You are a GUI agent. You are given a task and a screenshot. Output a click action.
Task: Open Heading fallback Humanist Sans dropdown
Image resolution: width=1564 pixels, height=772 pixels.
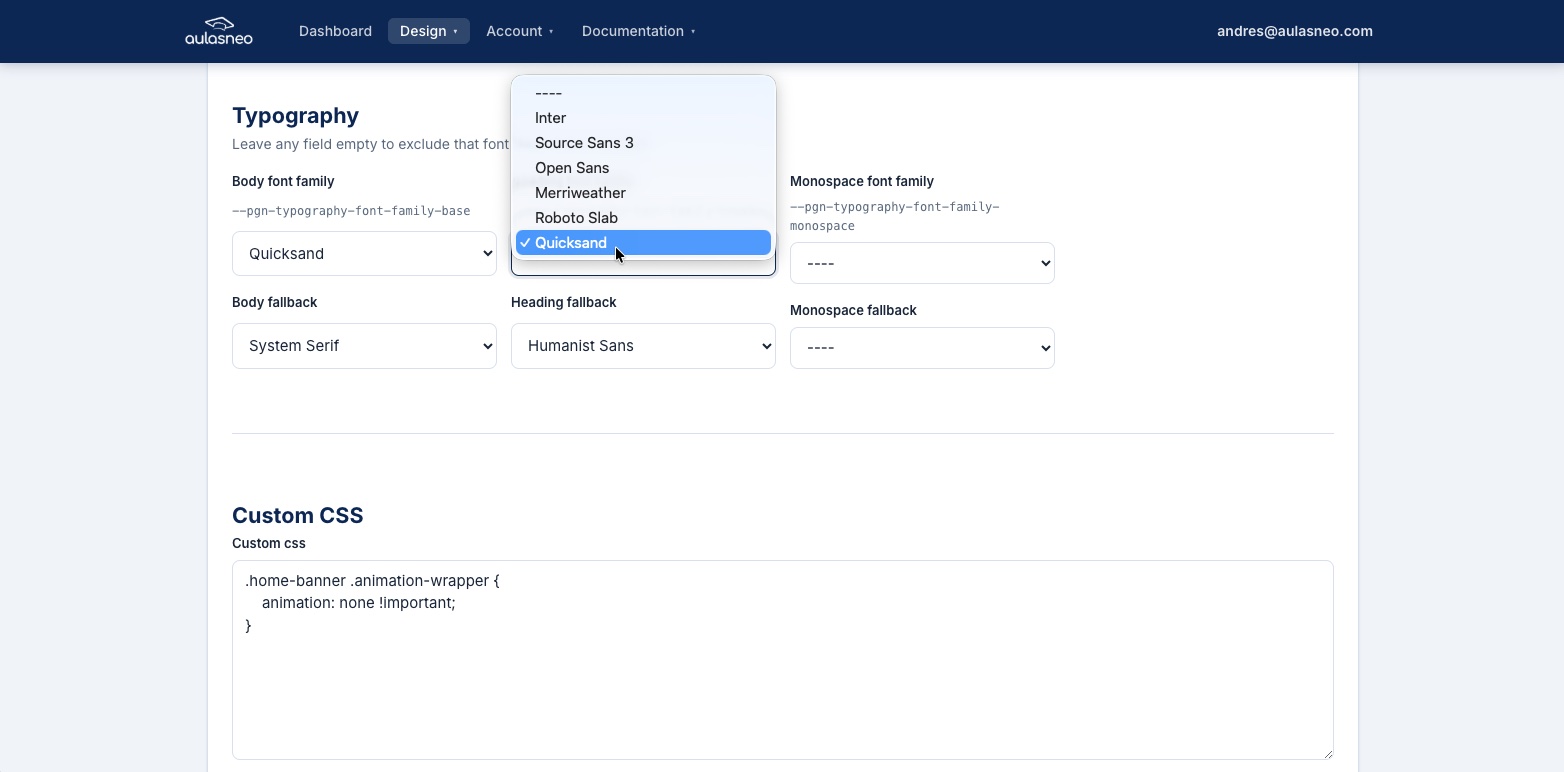point(643,346)
